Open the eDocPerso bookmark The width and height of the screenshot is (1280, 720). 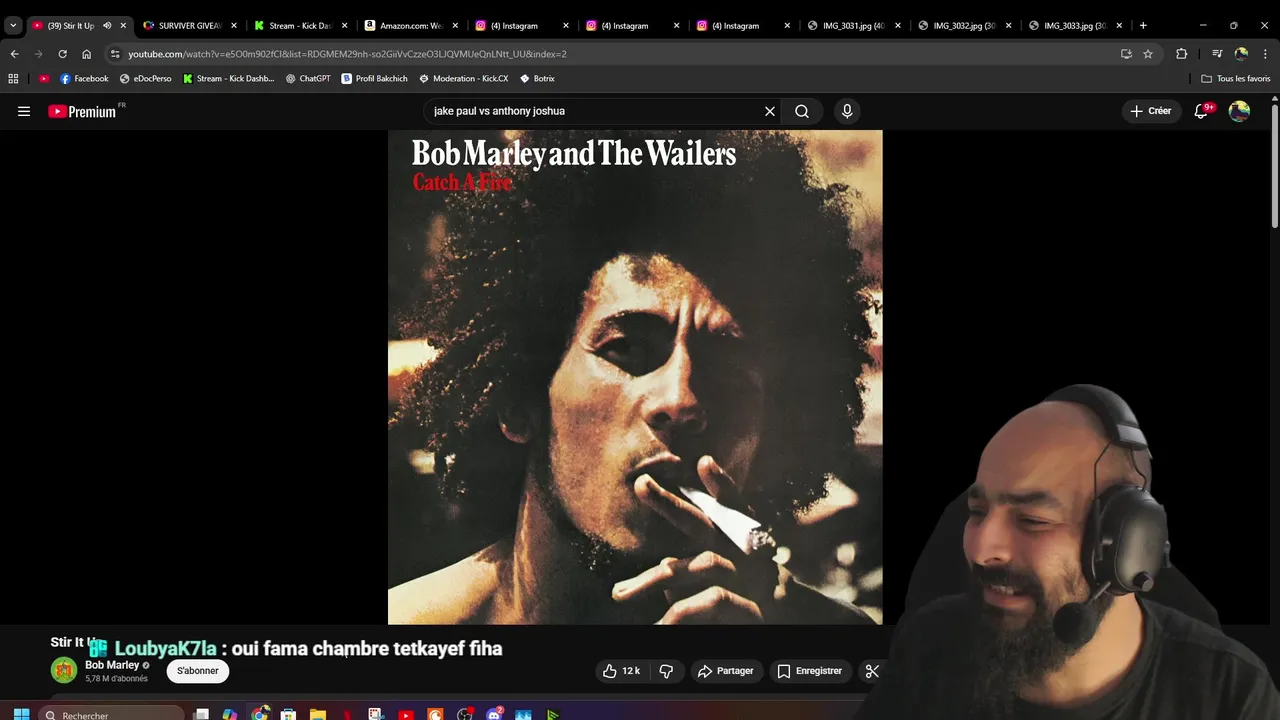(146, 78)
